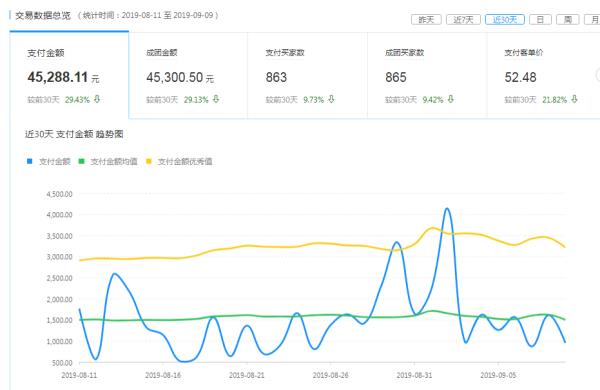600x390 pixels.
Task: Open the 支付金额 metric tab
Action: (x=69, y=75)
